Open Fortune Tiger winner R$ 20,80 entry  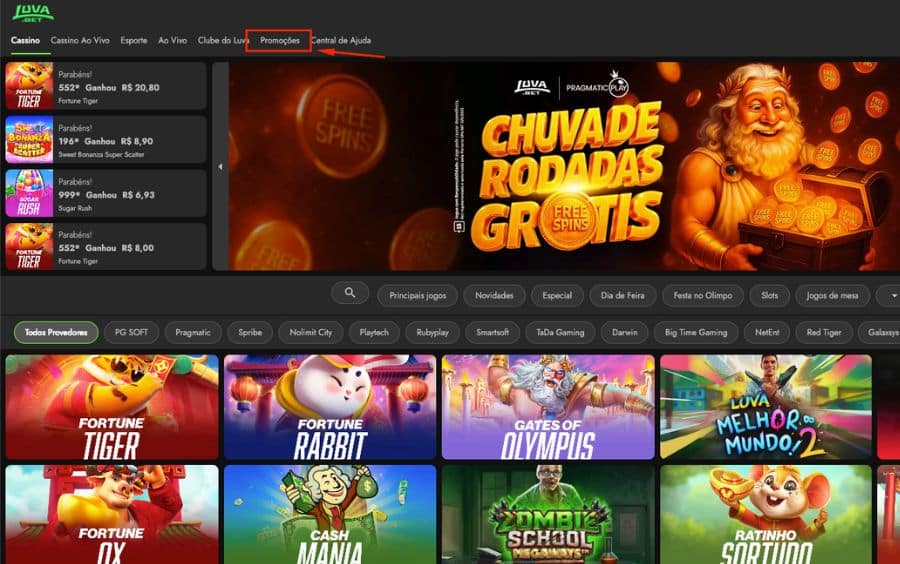[x=106, y=86]
